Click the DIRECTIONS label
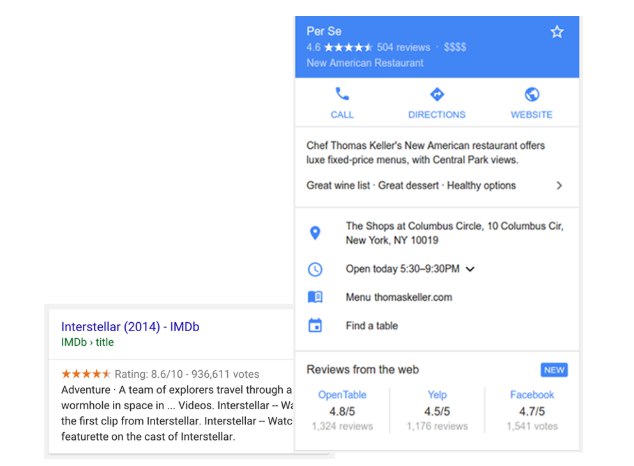This screenshot has height=466, width=634. [x=437, y=115]
